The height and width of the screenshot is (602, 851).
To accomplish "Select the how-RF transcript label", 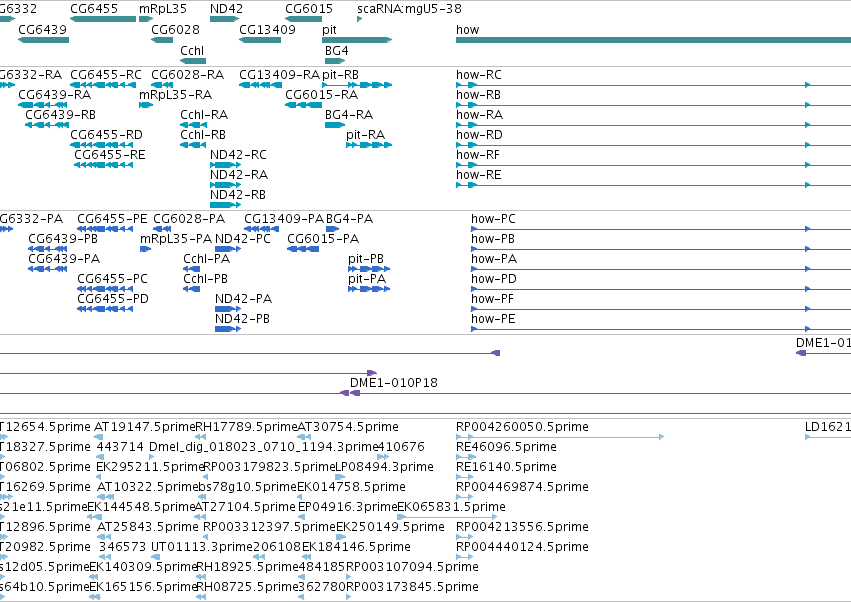I will pyautogui.click(x=478, y=155).
